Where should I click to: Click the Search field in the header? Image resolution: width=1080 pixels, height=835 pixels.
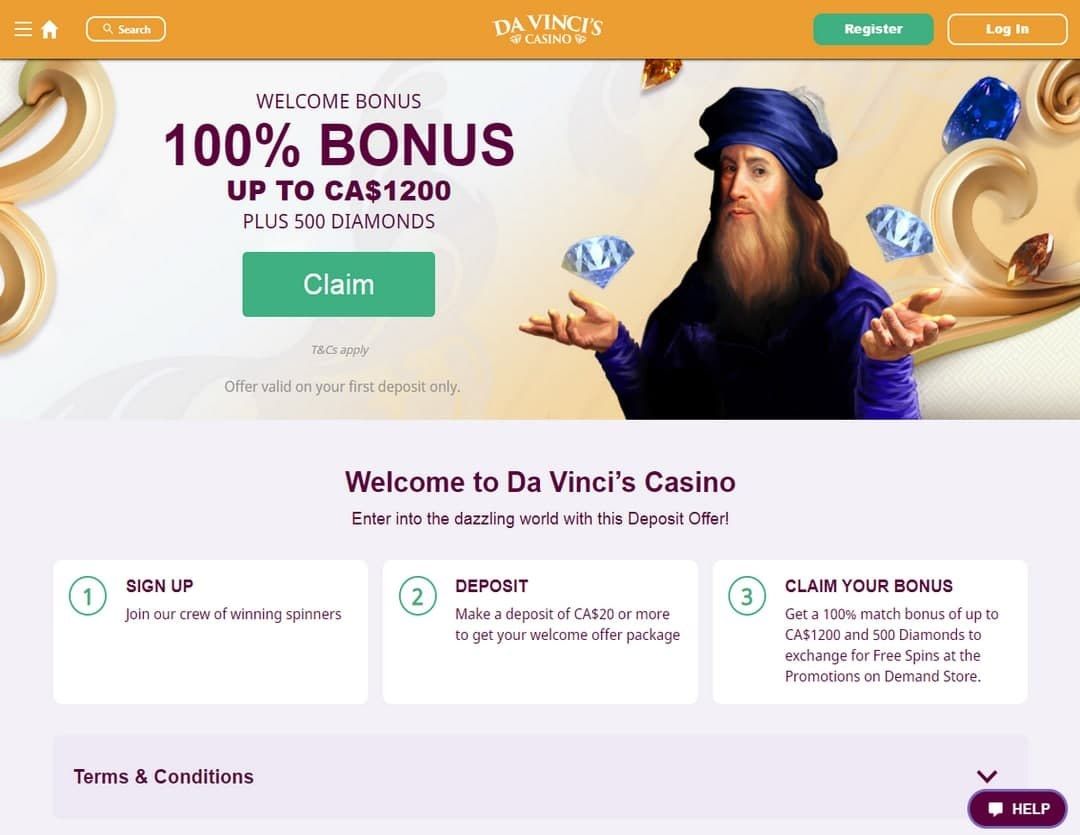point(125,29)
